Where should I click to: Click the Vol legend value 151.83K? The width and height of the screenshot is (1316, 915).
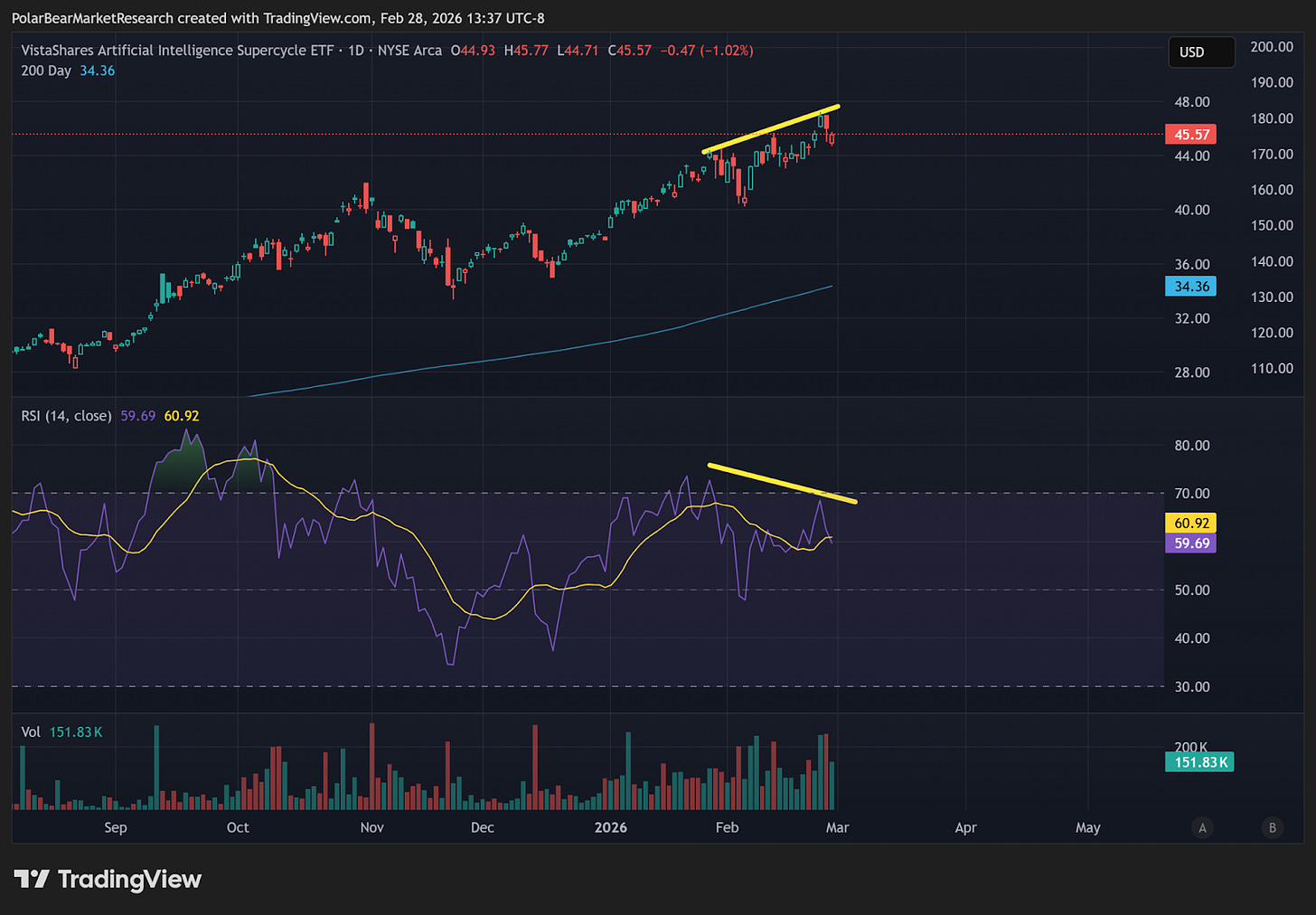click(76, 731)
